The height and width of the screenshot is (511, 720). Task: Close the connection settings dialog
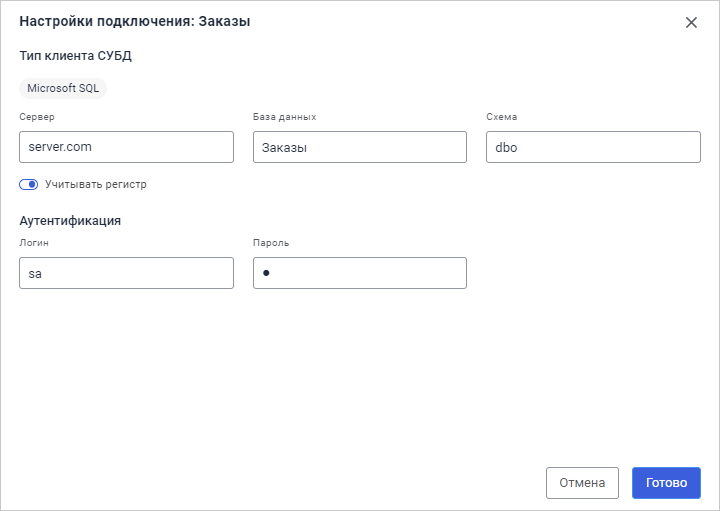pyautogui.click(x=691, y=22)
